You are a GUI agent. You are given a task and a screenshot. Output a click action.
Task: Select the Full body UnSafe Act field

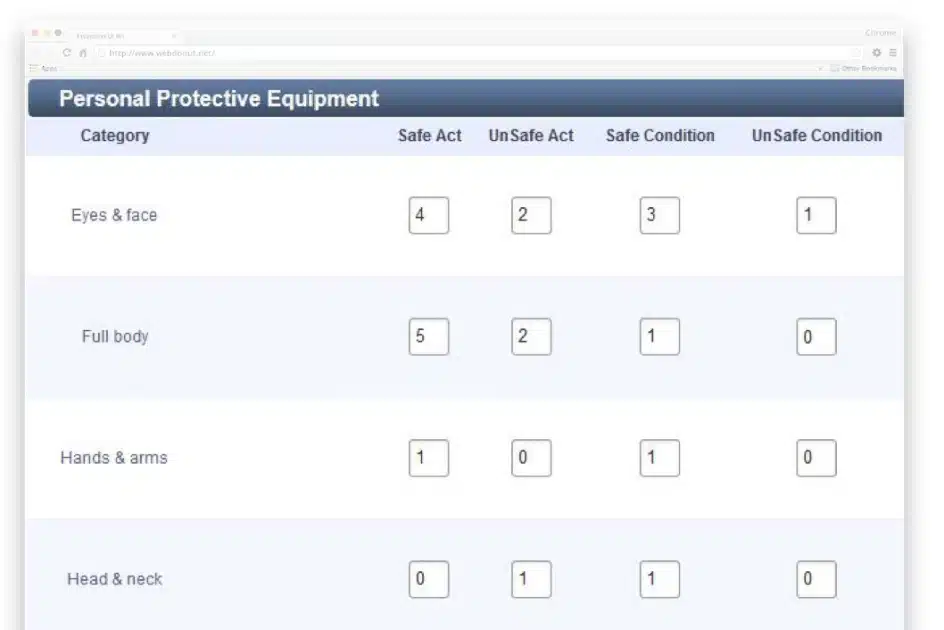click(x=531, y=336)
